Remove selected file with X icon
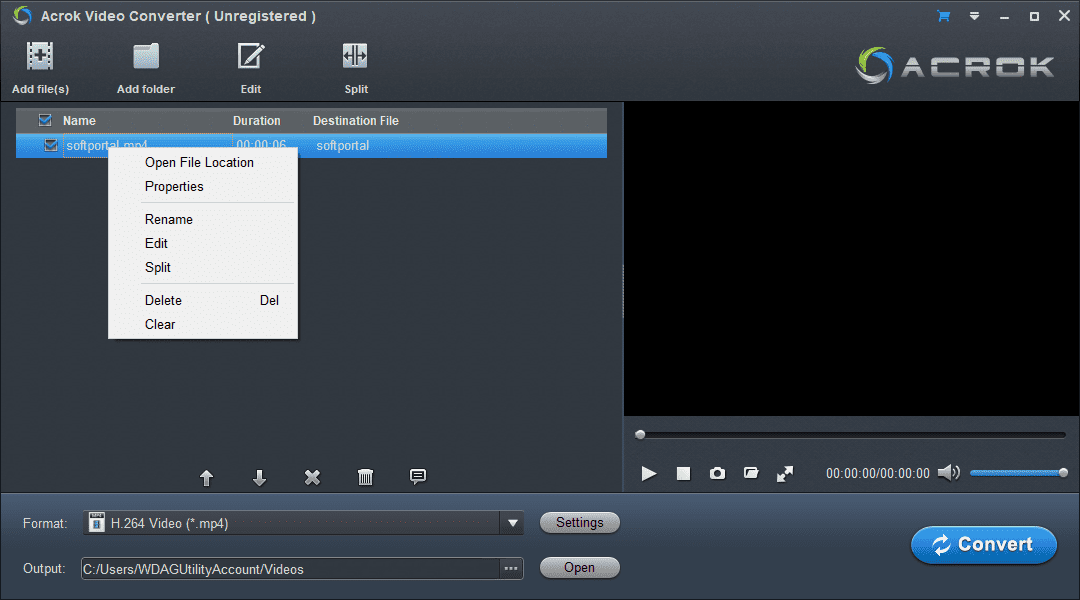 tap(313, 477)
